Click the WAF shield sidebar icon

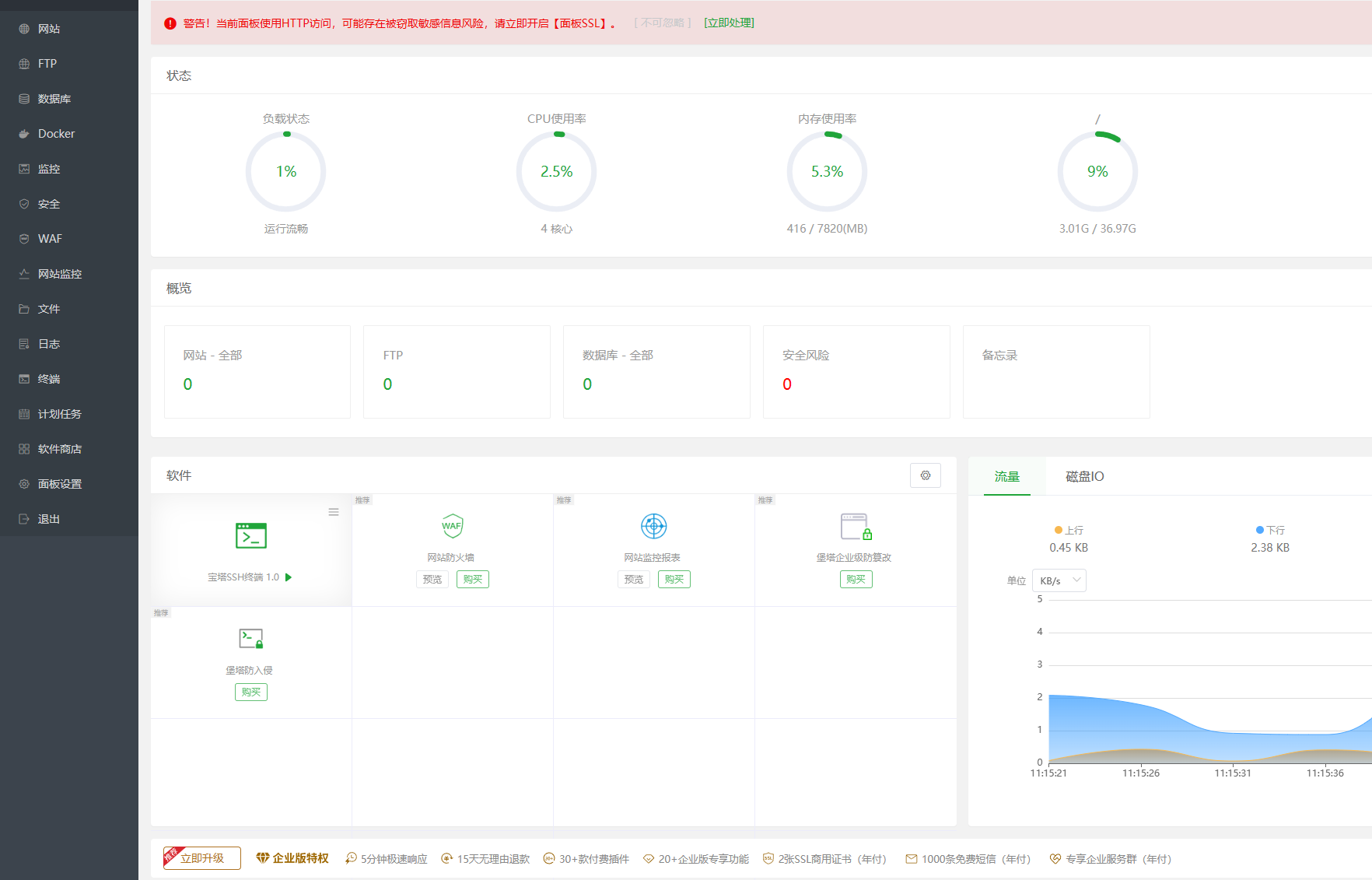pos(24,239)
